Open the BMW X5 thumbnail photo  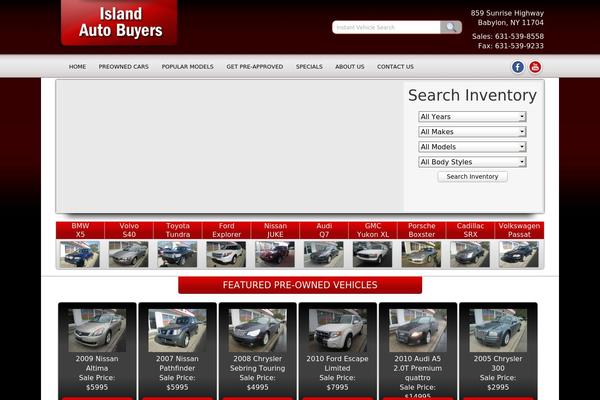[80, 254]
